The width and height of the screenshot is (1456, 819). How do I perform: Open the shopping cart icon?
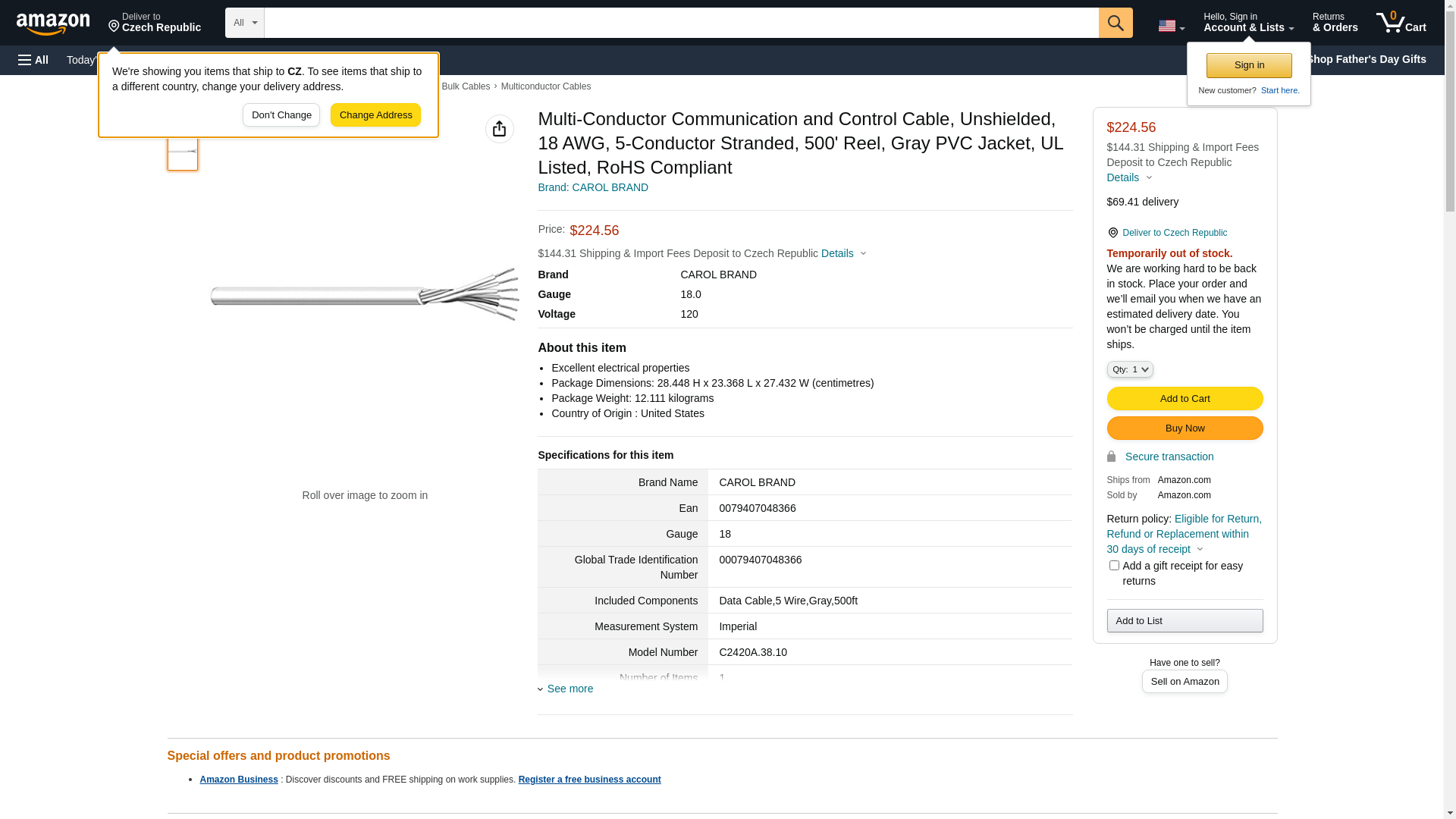1401,23
